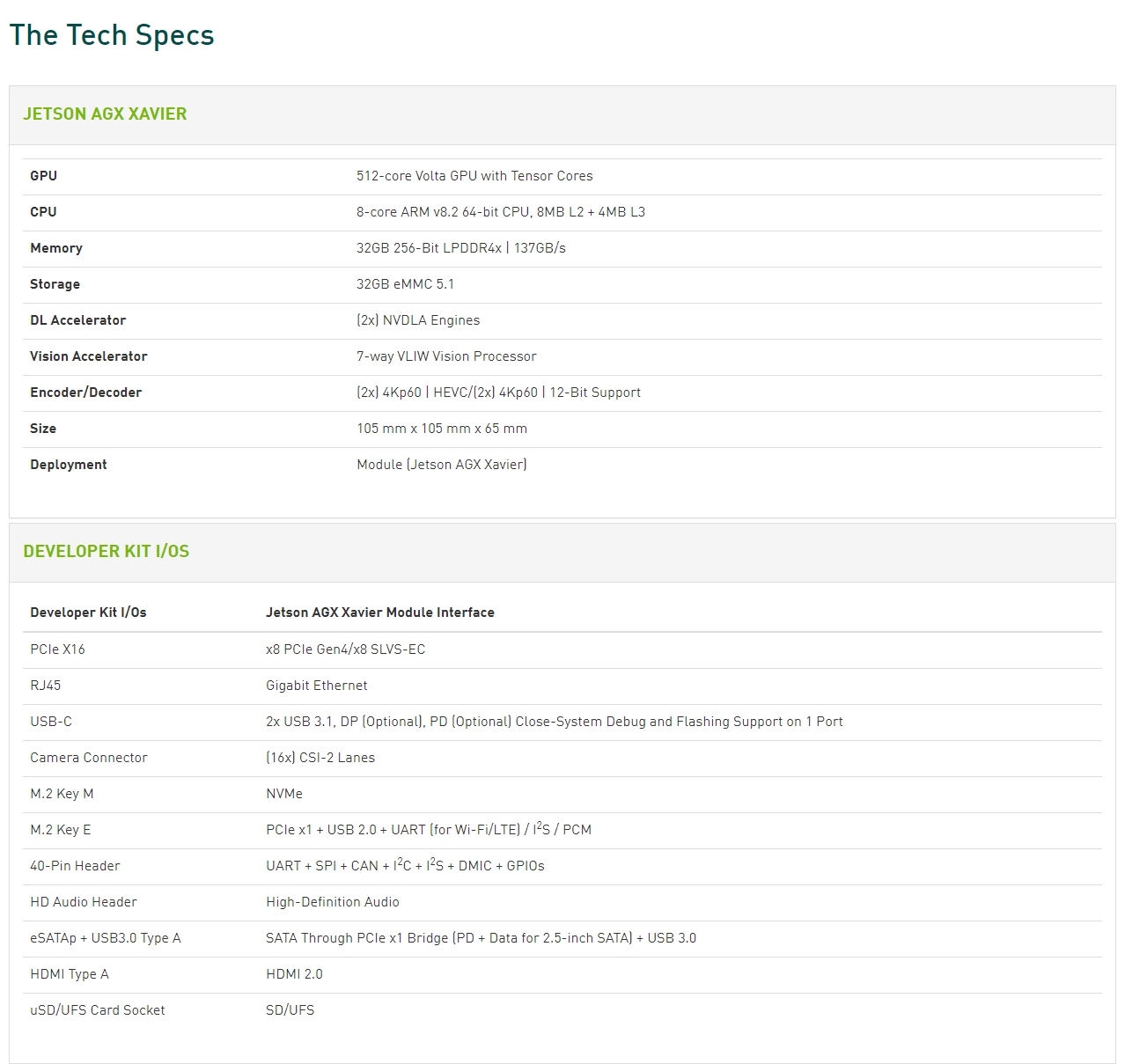Click the Encoder/Decoder row label

[x=86, y=393]
